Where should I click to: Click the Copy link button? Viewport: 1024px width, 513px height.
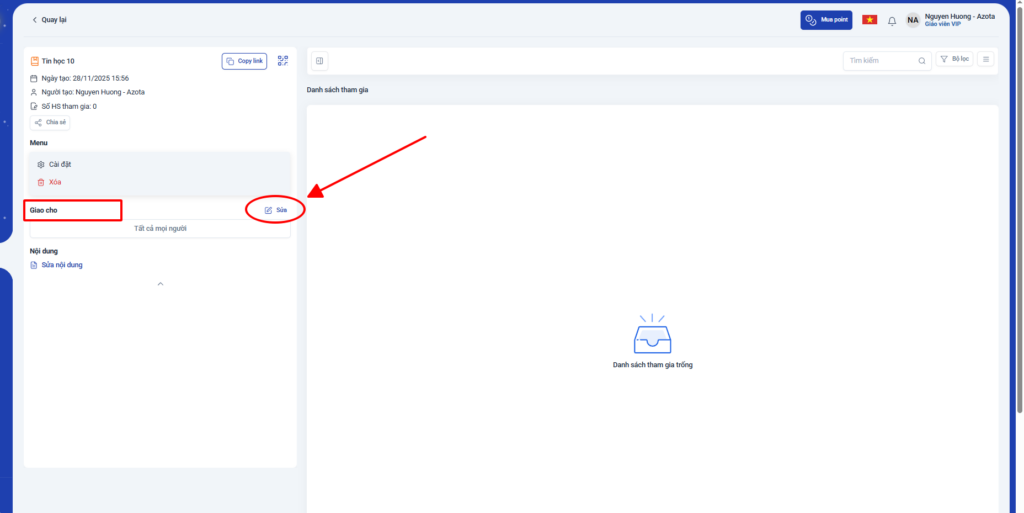tap(244, 61)
